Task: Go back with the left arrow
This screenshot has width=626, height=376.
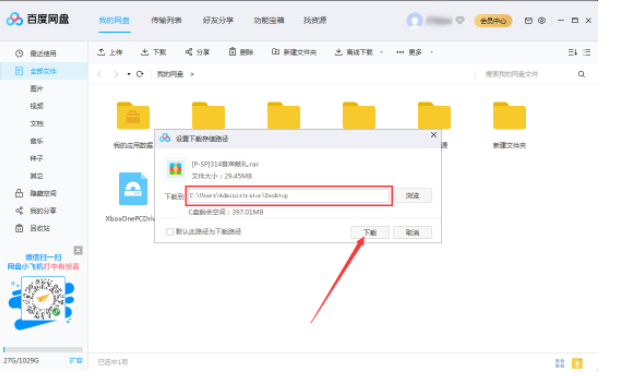Action: (x=100, y=74)
